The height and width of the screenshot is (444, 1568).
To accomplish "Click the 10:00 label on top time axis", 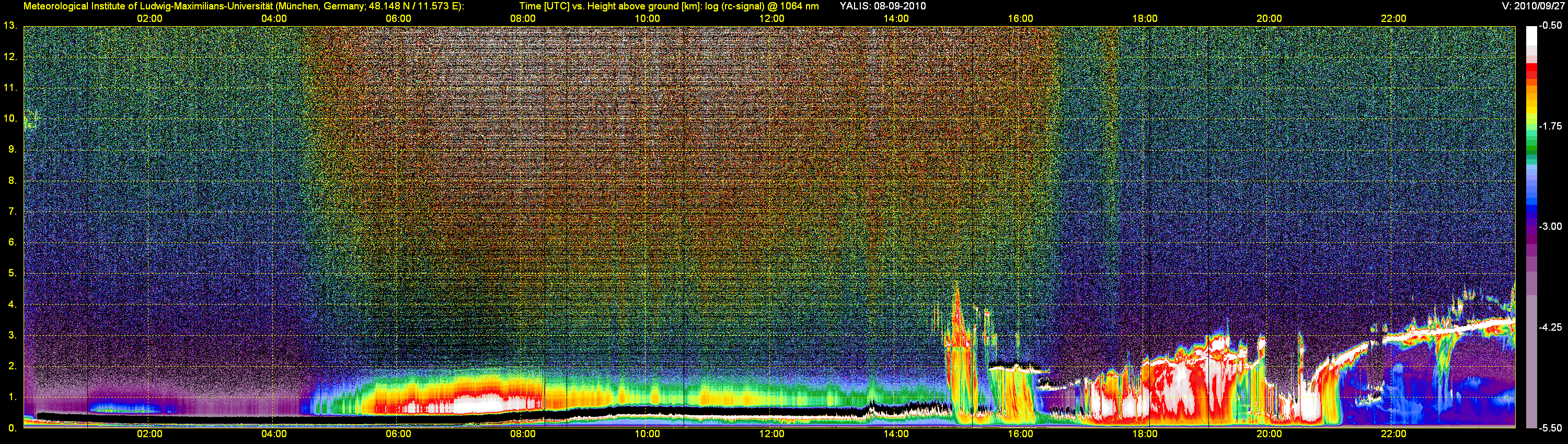I will pyautogui.click(x=647, y=19).
